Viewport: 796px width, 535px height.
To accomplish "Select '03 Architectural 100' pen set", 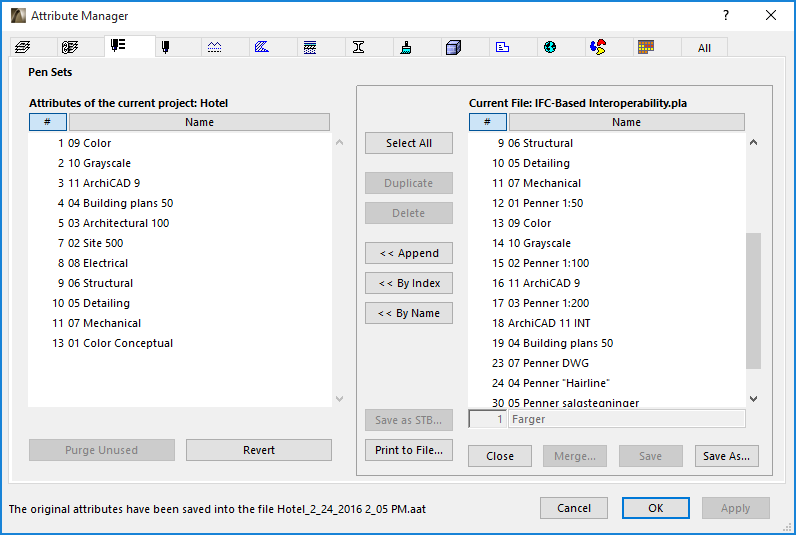I will tap(180, 223).
